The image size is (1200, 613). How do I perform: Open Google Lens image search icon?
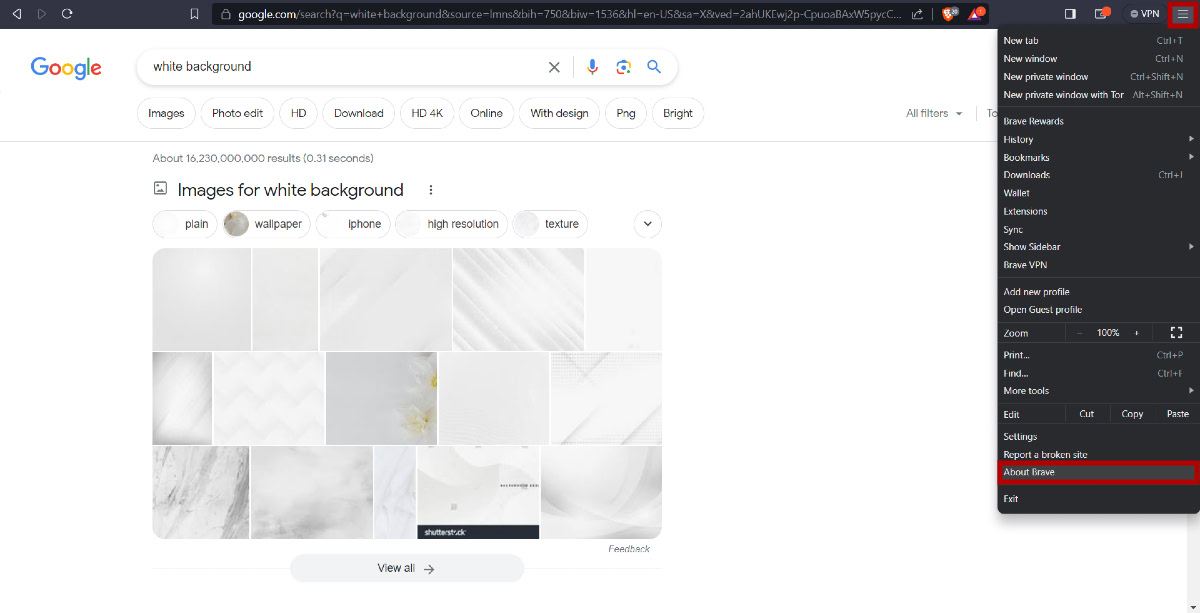(x=623, y=67)
